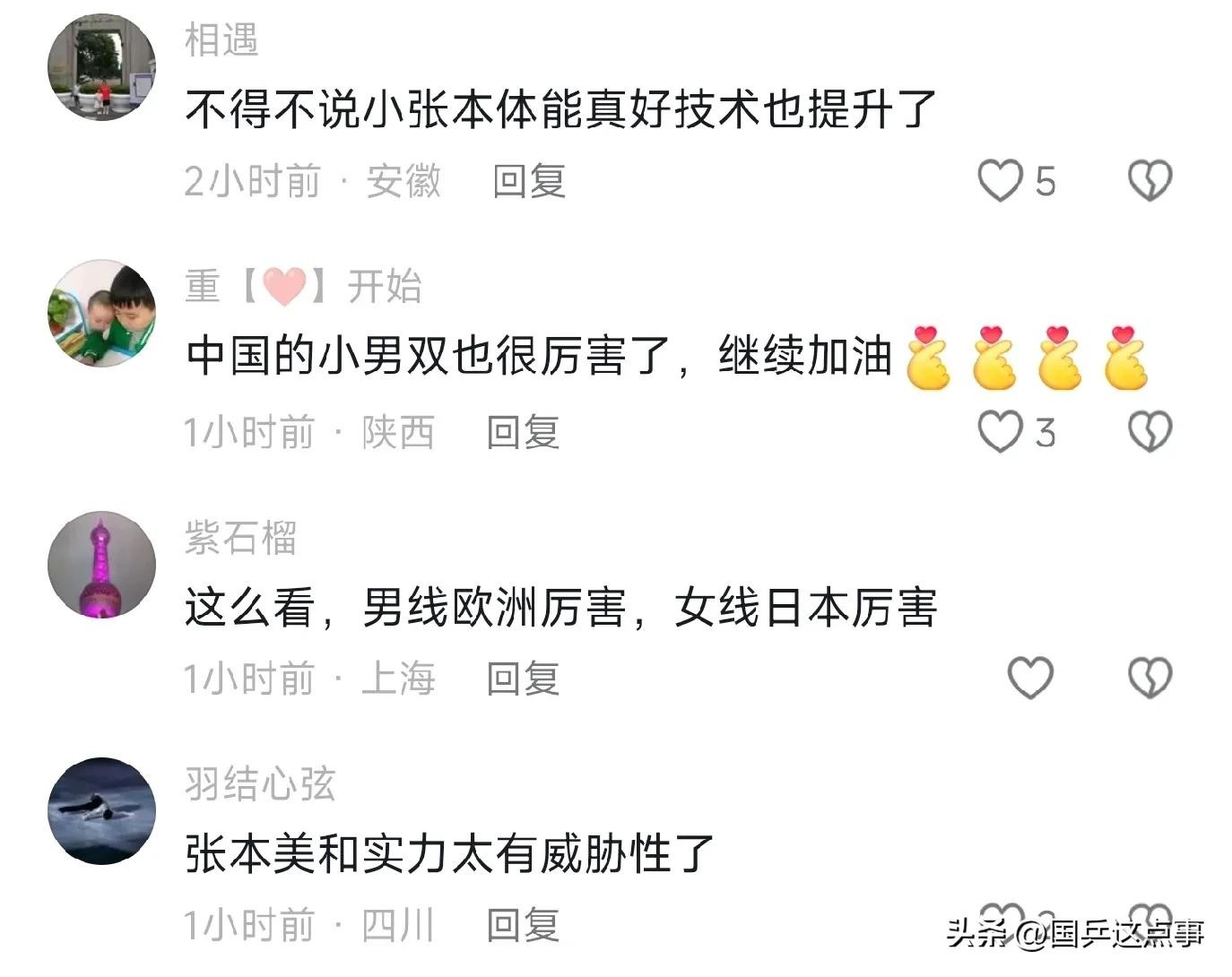Like the comment by 相遇
The image size is (1232, 977).
click(1000, 181)
